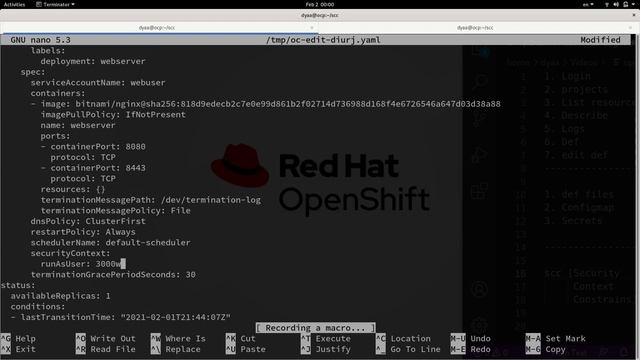Image resolution: width=640 pixels, height=360 pixels.
Task: Click the 'resources: {}' line
Action: pos(73,189)
